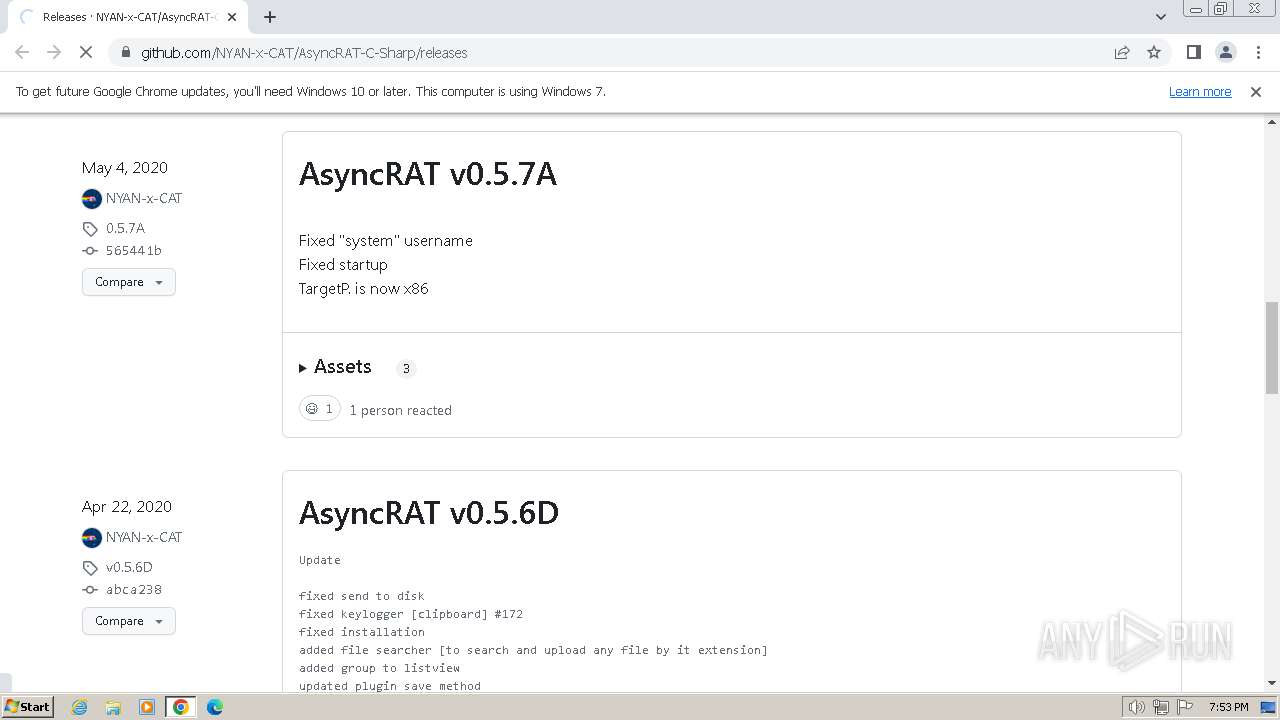
Task: Open Compare dropdown for 0.5.7A
Action: click(129, 282)
